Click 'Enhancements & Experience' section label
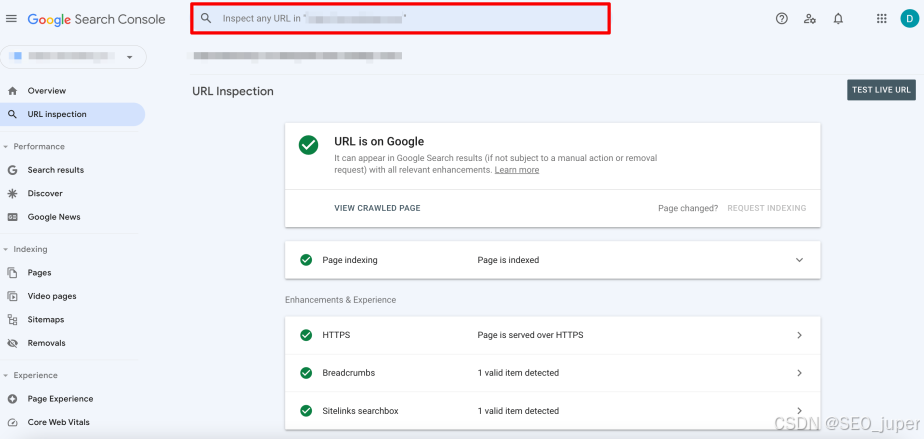This screenshot has height=439, width=924. click(341, 300)
